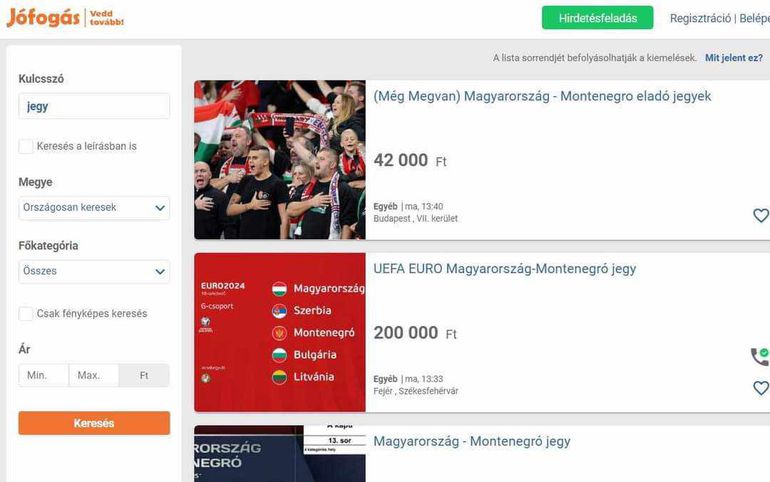
Task: Open the EURO2024 group thumbnail
Action: tap(280, 332)
